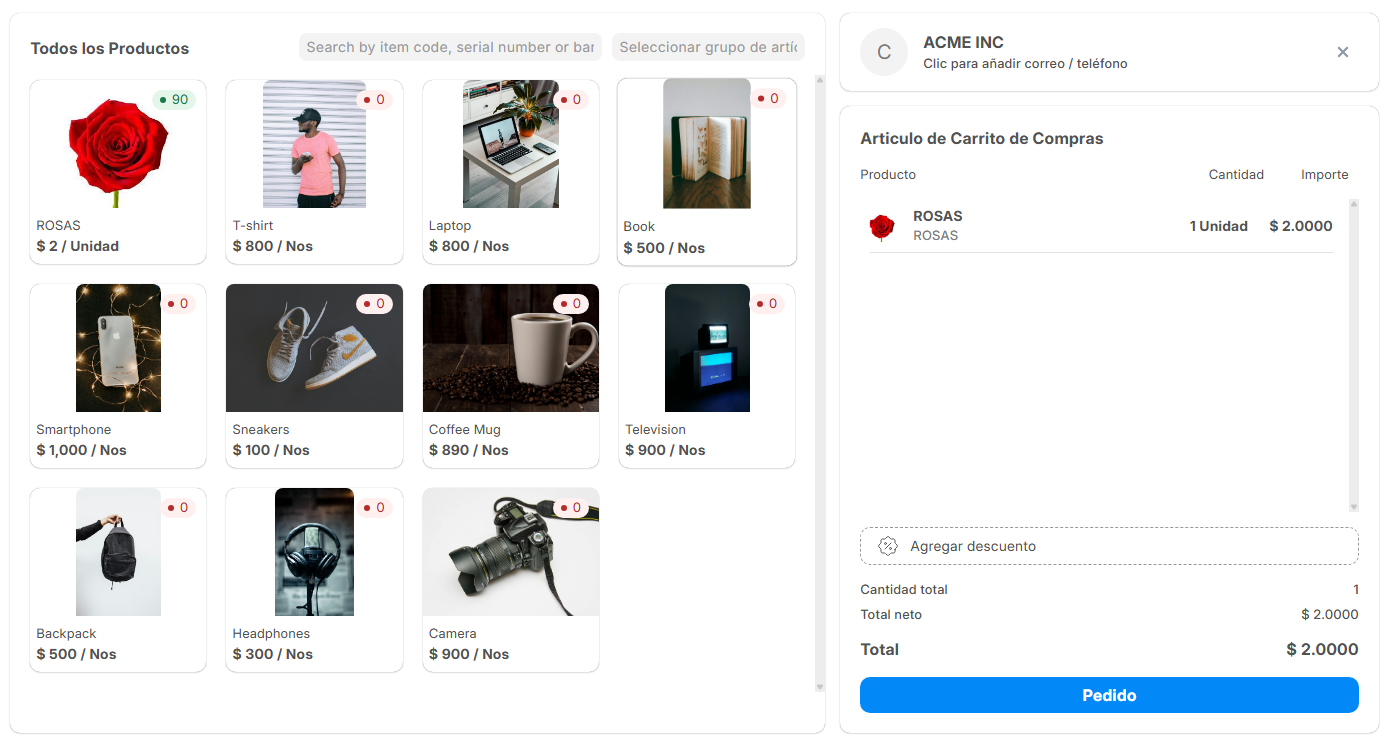Add the Coffee Mug to cart
1389x745 pixels.
510,375
